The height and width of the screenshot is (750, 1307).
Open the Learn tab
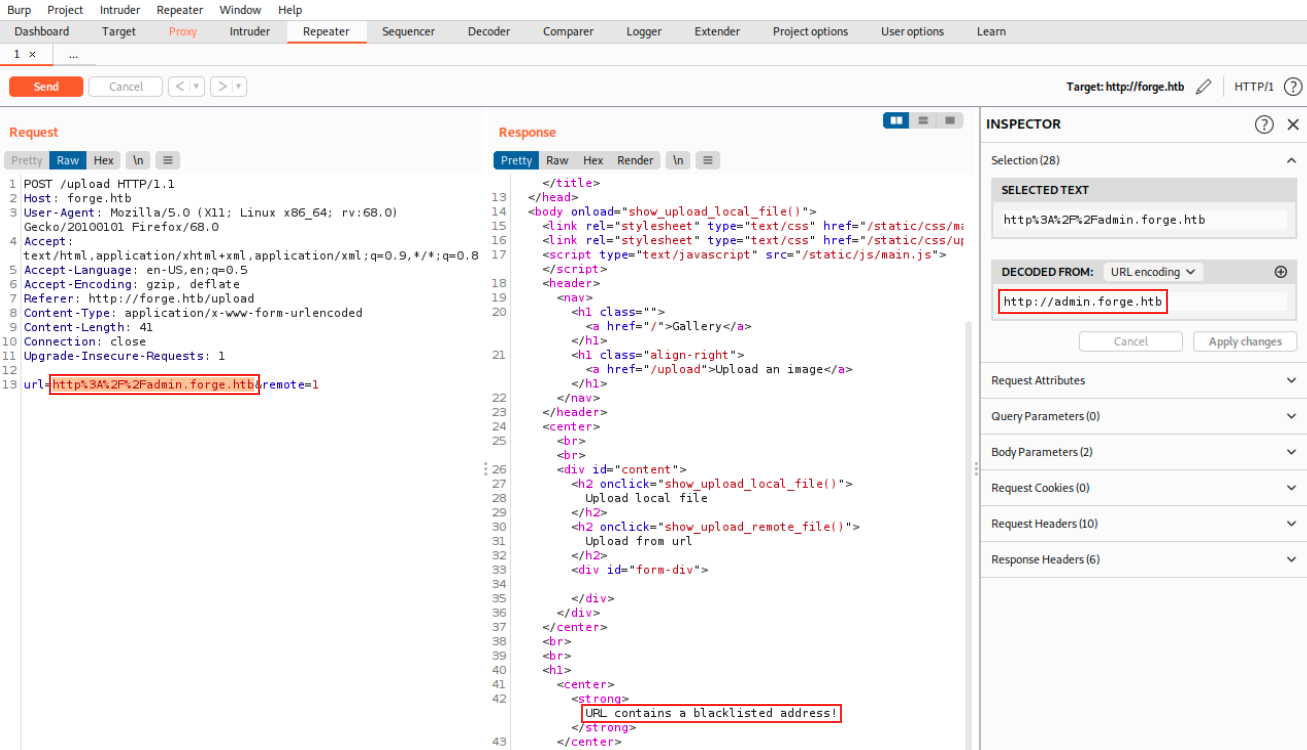tap(991, 32)
